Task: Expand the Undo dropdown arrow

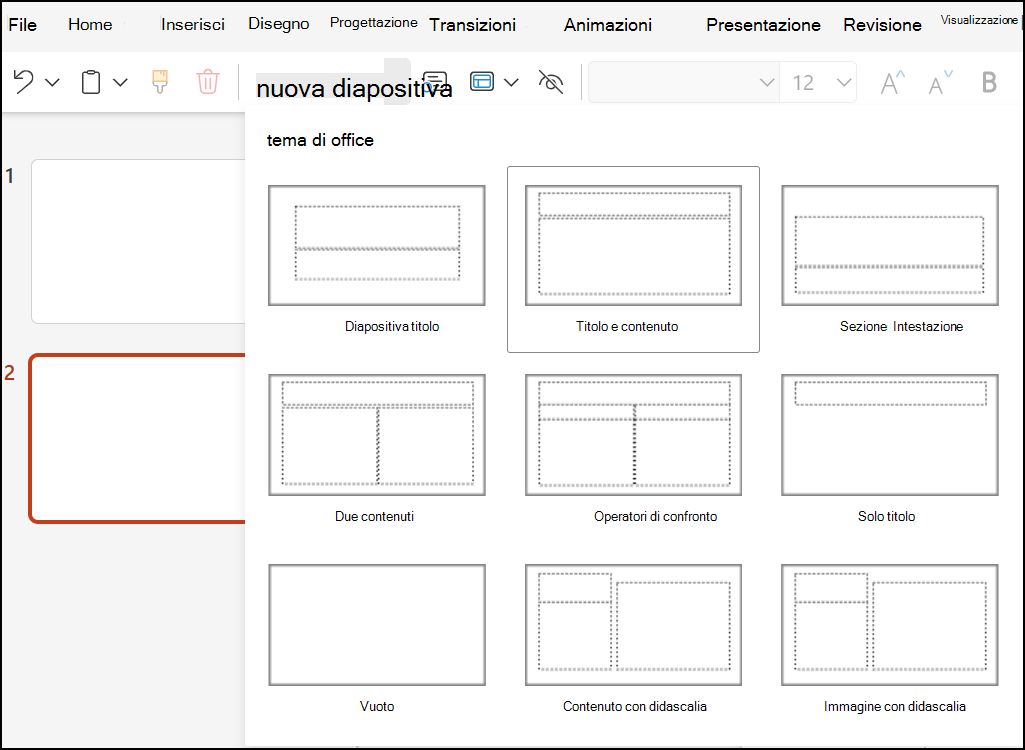Action: tap(52, 82)
